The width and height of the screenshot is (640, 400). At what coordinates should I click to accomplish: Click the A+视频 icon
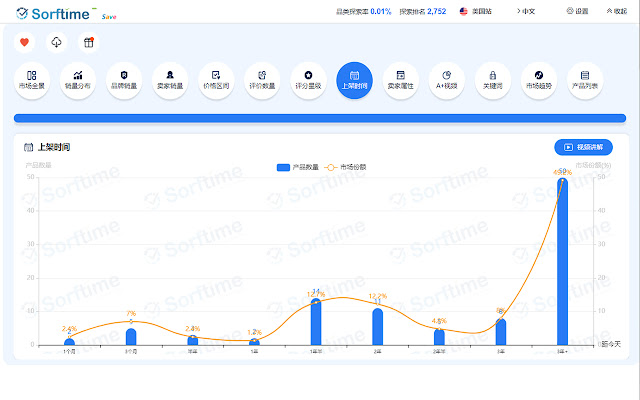pyautogui.click(x=446, y=79)
